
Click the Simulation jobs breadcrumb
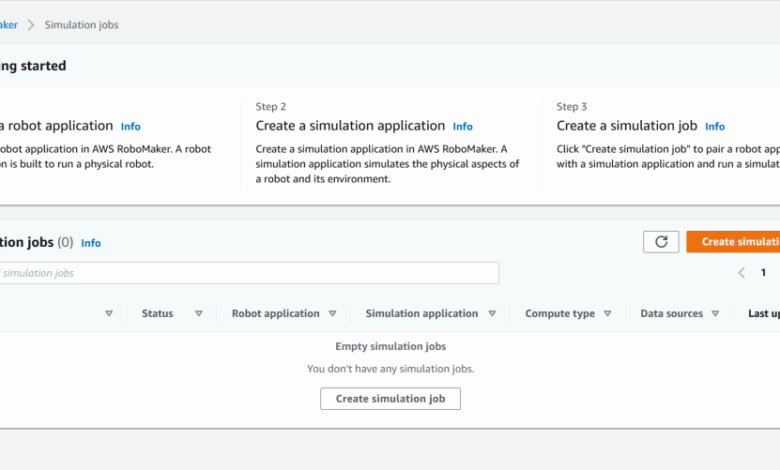coord(82,25)
